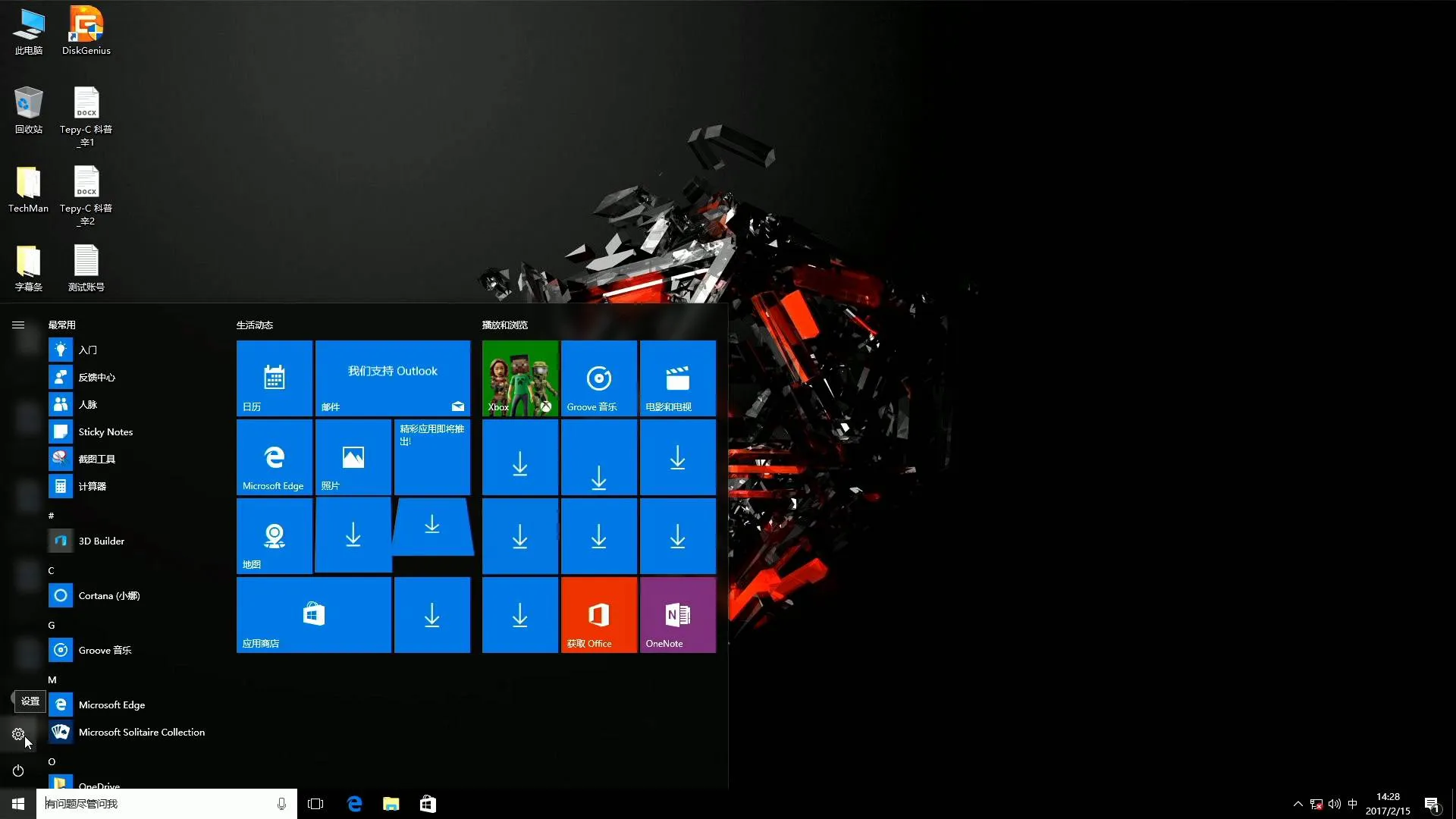Open the Microsoft Edge tile
This screenshot has height=819, width=1456.
(x=275, y=457)
